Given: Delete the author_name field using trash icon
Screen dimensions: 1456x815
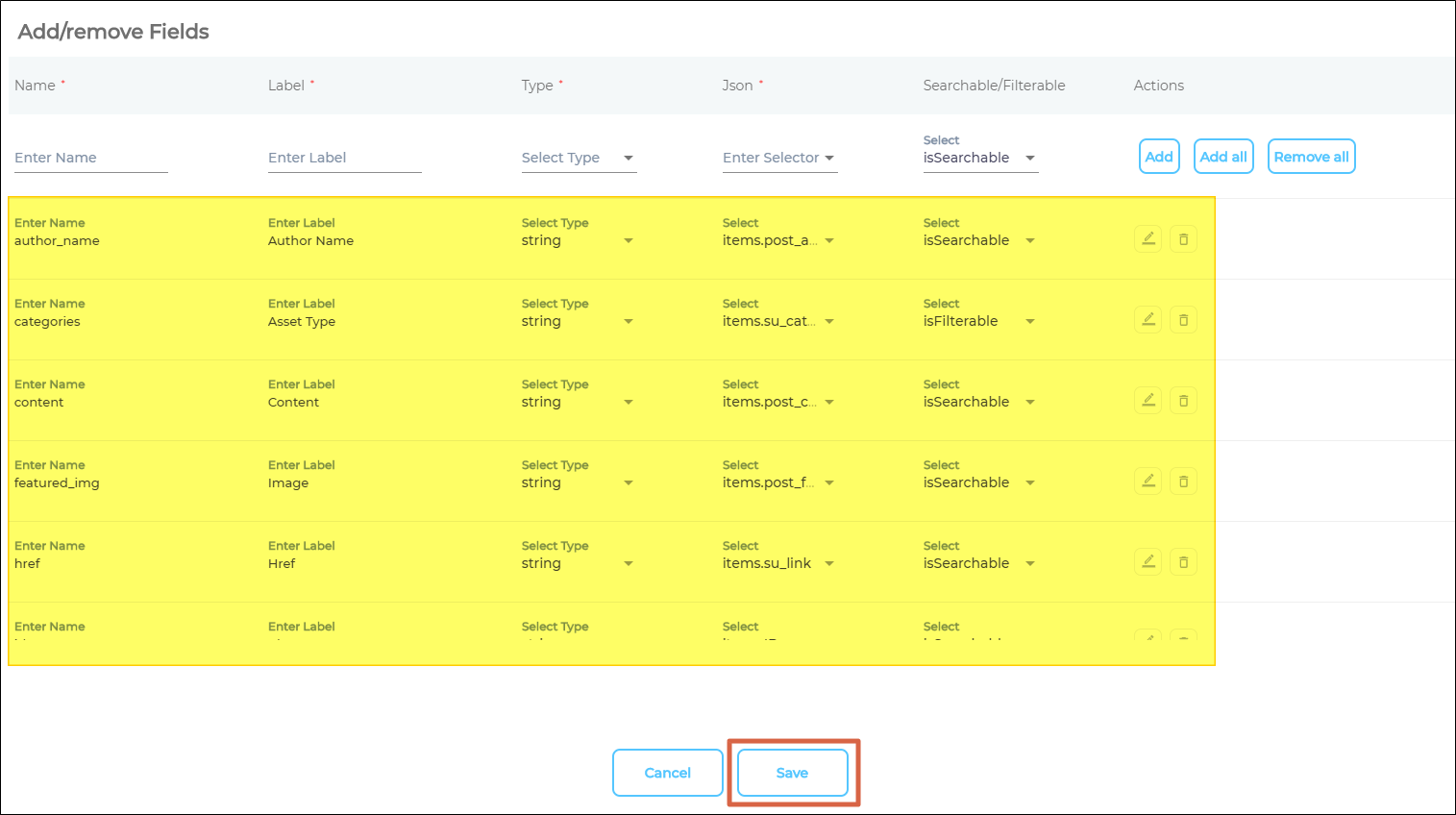Looking at the screenshot, I should (x=1183, y=238).
